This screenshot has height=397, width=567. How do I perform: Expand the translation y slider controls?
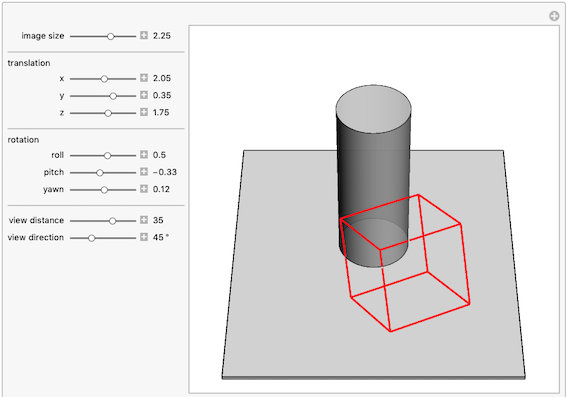pyautogui.click(x=144, y=95)
